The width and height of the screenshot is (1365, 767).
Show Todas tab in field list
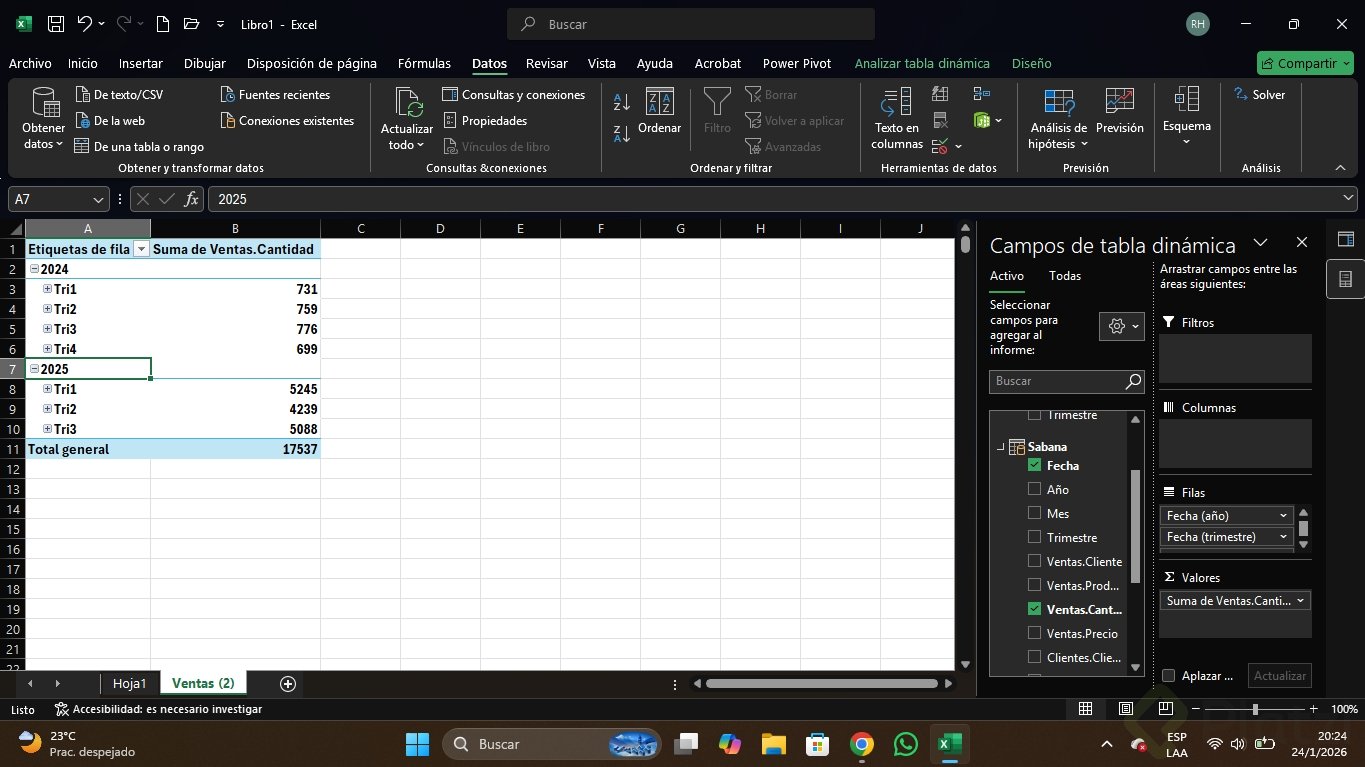click(1065, 276)
